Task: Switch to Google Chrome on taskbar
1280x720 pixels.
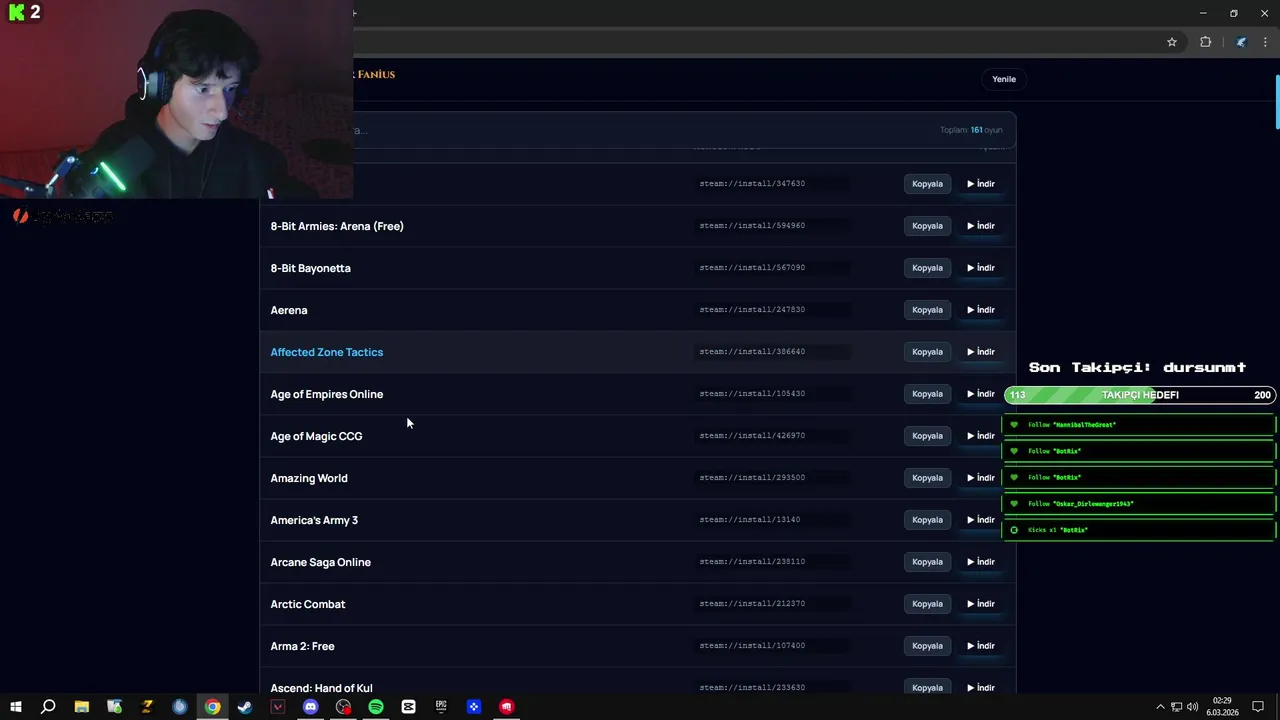Action: 212,707
